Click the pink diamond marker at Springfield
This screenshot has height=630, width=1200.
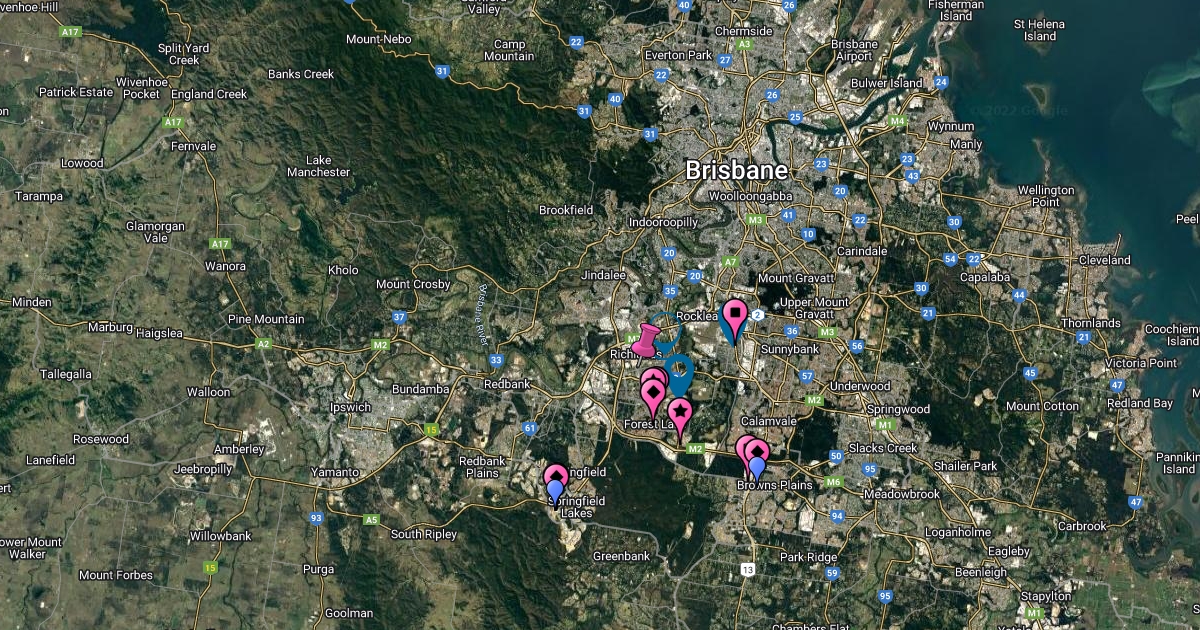(x=556, y=474)
